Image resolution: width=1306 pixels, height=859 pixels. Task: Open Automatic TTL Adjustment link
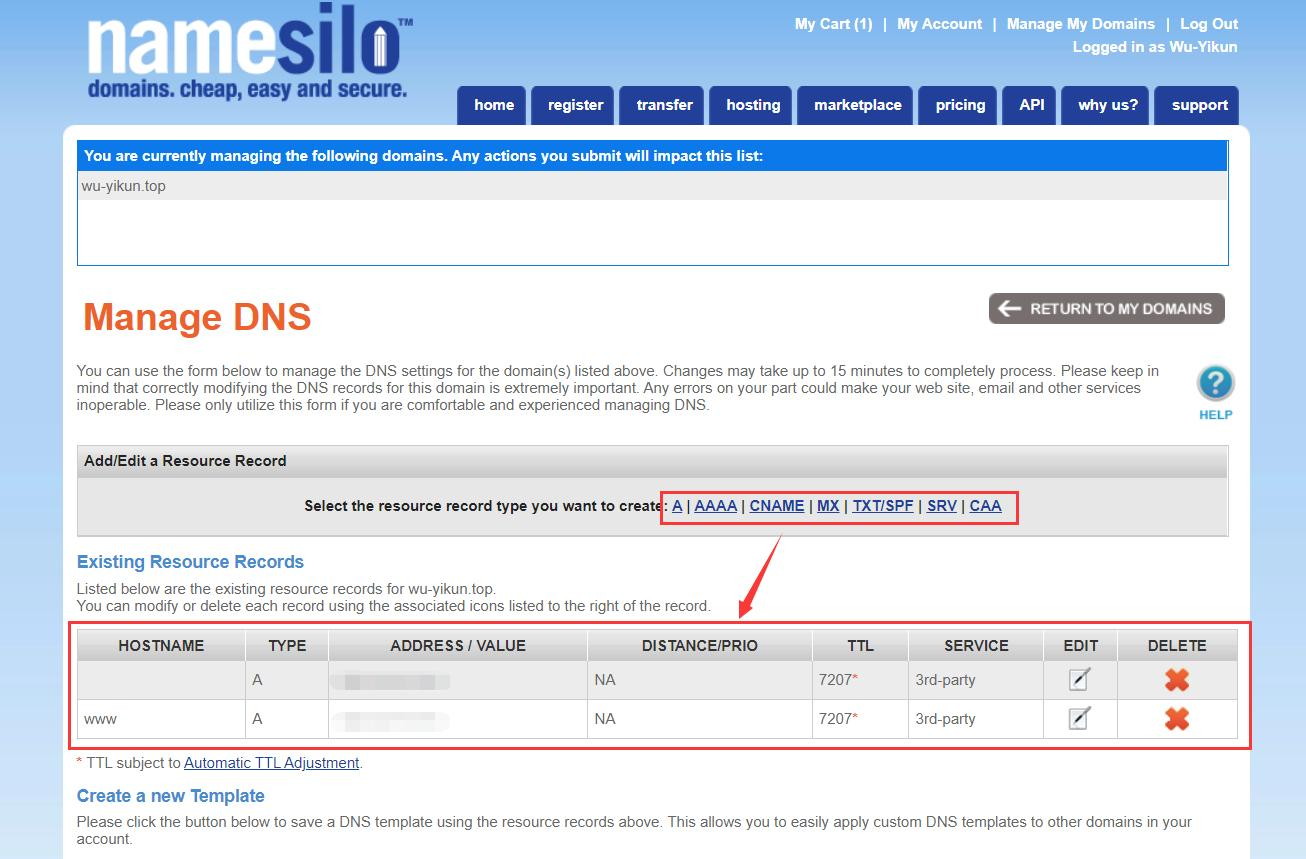pyautogui.click(x=271, y=763)
